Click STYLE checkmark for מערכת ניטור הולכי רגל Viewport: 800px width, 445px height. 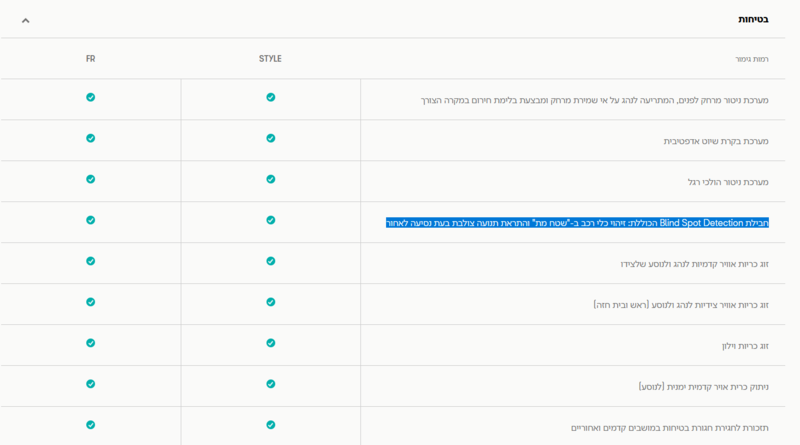[x=270, y=179]
